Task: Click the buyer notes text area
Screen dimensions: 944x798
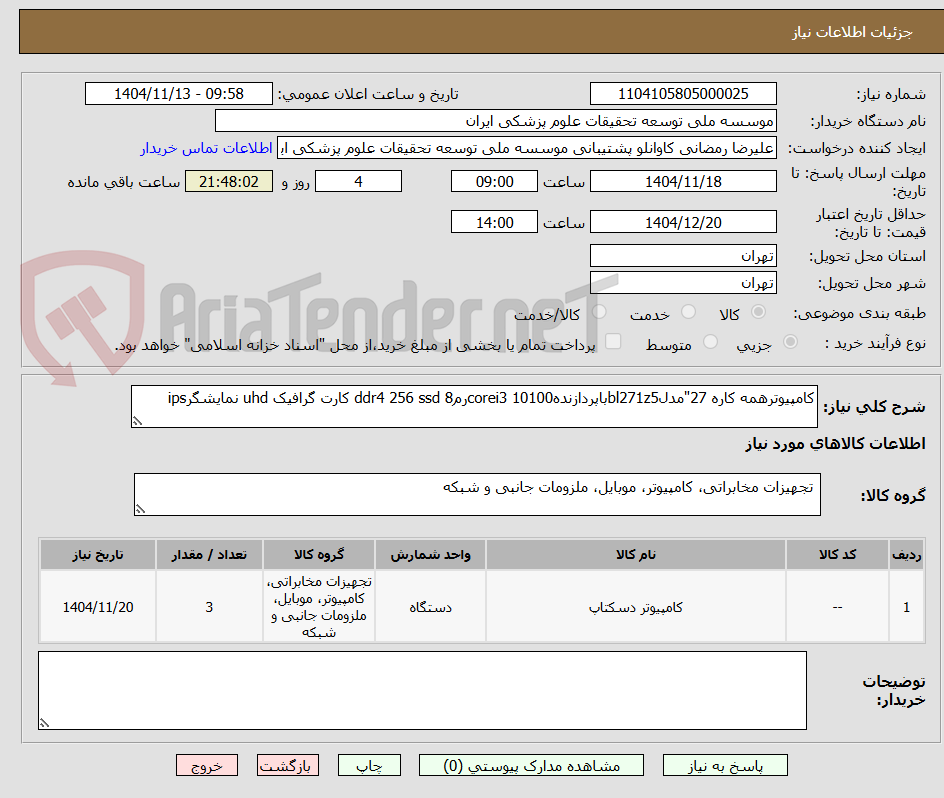Action: (422, 690)
